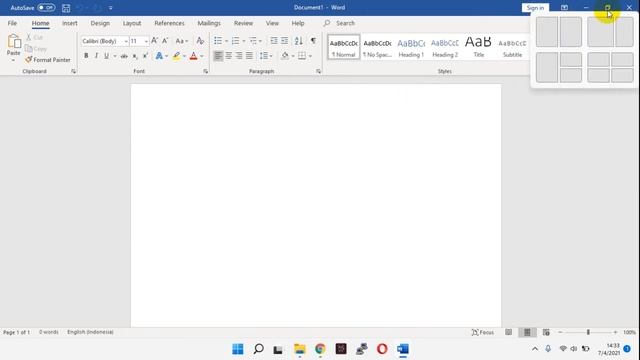The width and height of the screenshot is (640, 360).
Task: Toggle Italic formatting
Action: pyautogui.click(x=96, y=56)
